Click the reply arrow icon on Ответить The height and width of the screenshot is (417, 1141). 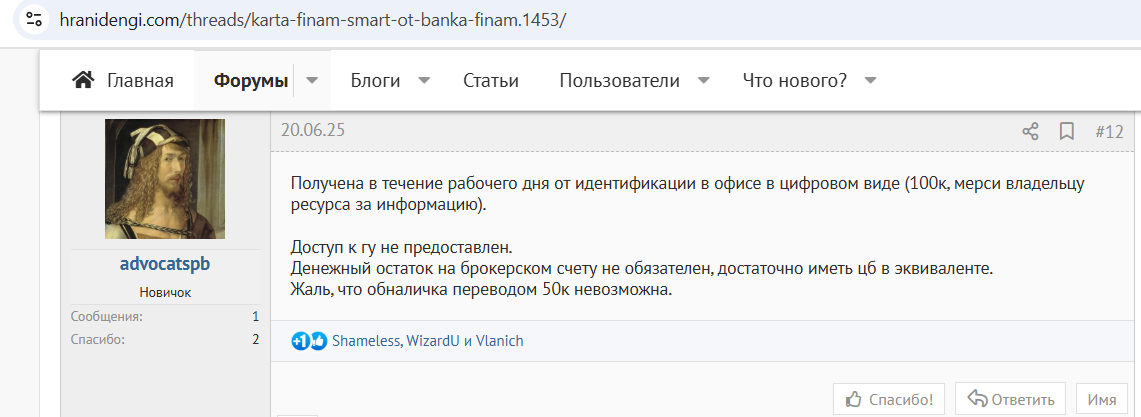tap(977, 399)
